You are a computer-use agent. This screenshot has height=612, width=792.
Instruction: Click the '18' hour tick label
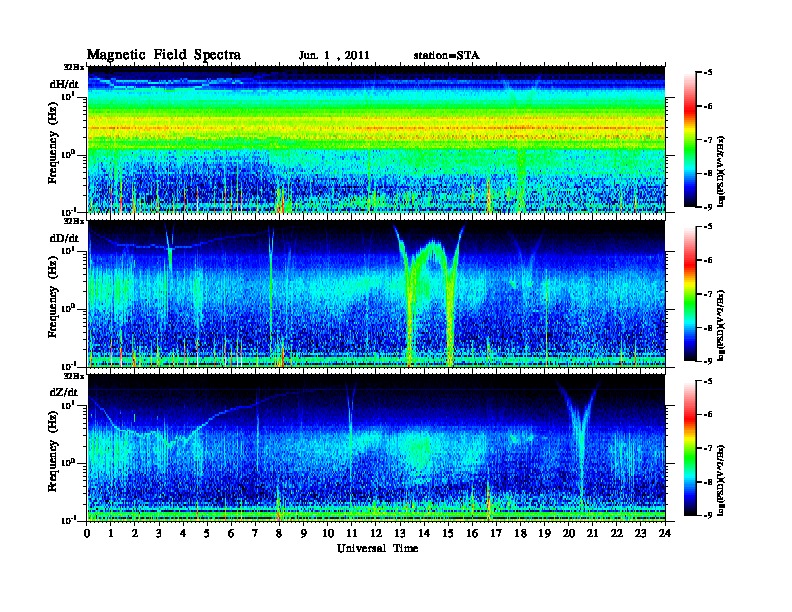coord(520,533)
